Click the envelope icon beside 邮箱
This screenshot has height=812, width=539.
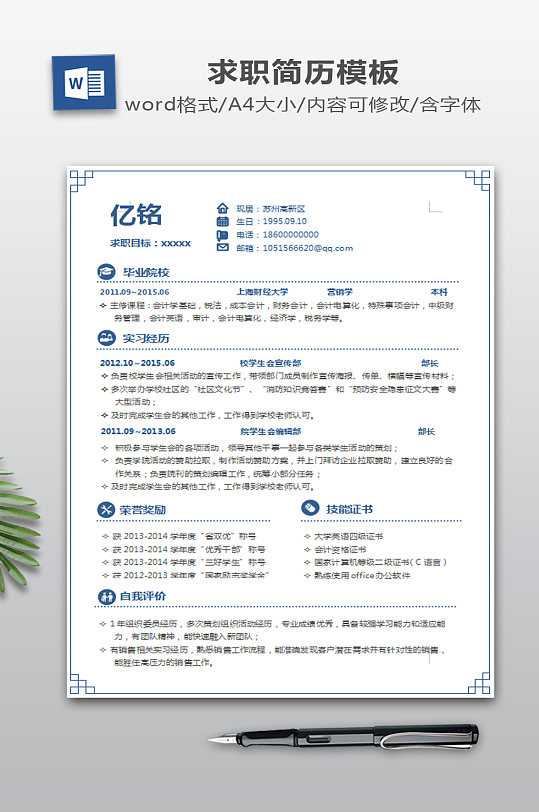[x=222, y=248]
